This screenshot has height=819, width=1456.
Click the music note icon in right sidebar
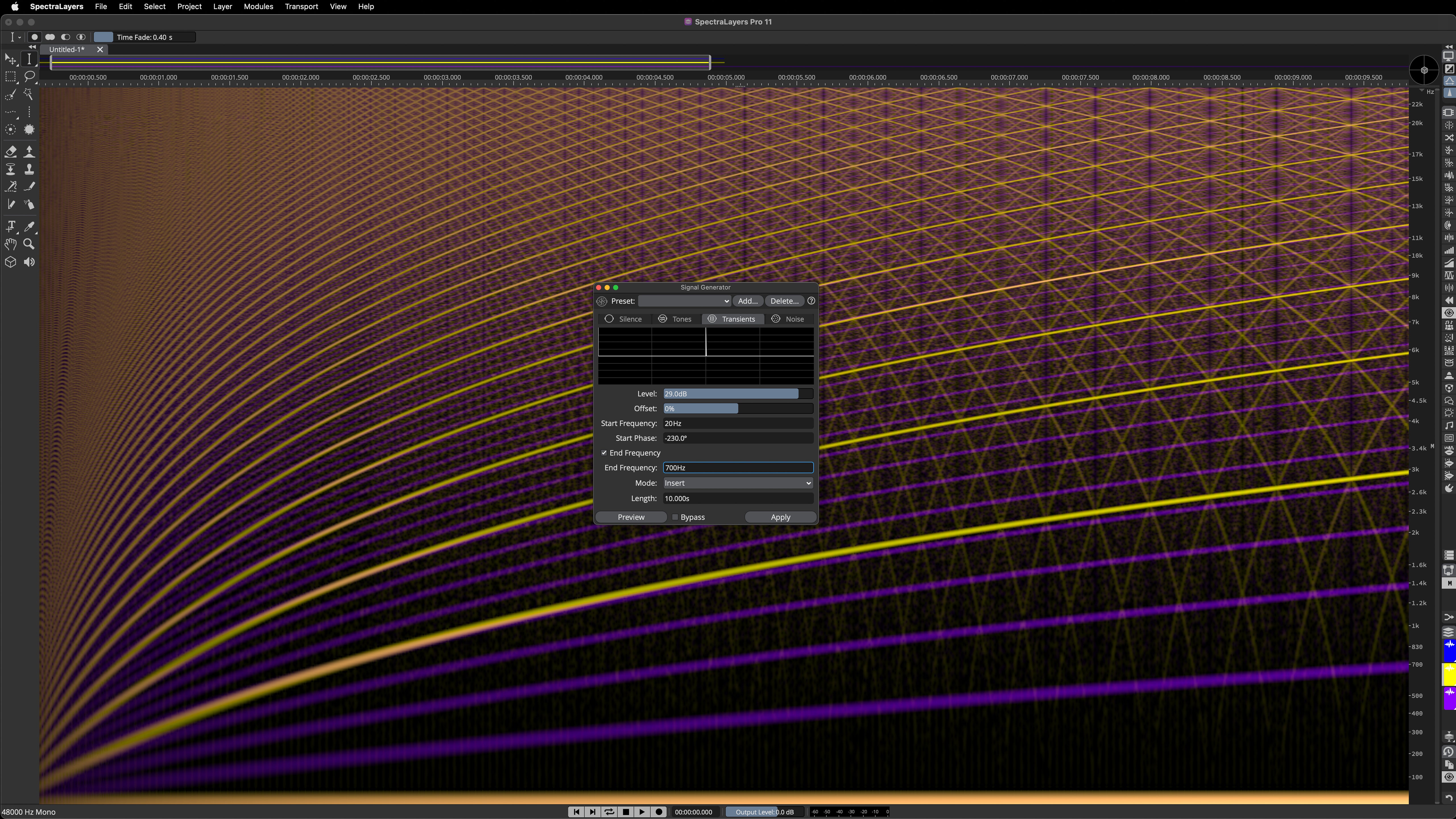[1449, 426]
